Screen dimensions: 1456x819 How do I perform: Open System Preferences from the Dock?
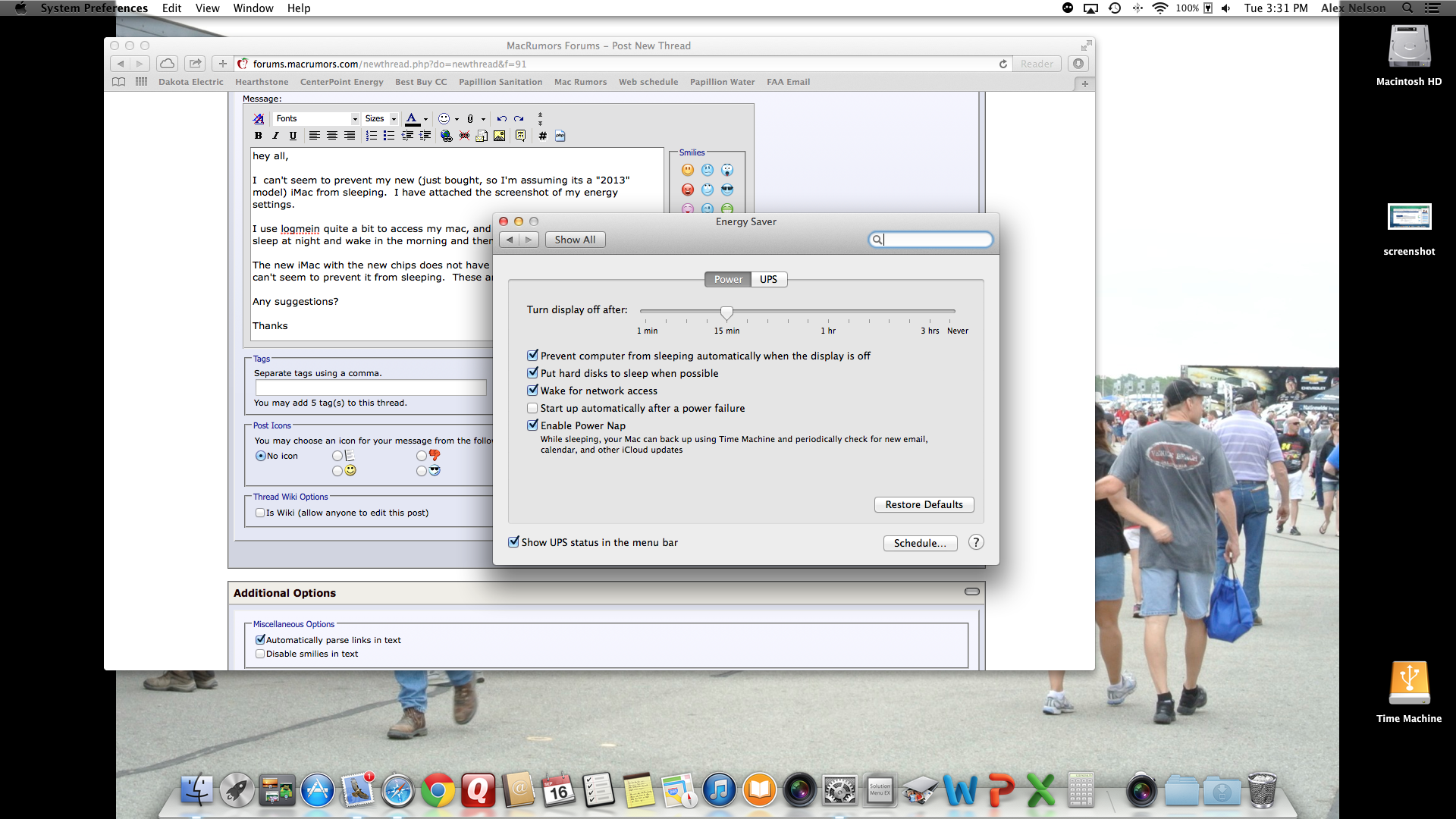coord(839,791)
